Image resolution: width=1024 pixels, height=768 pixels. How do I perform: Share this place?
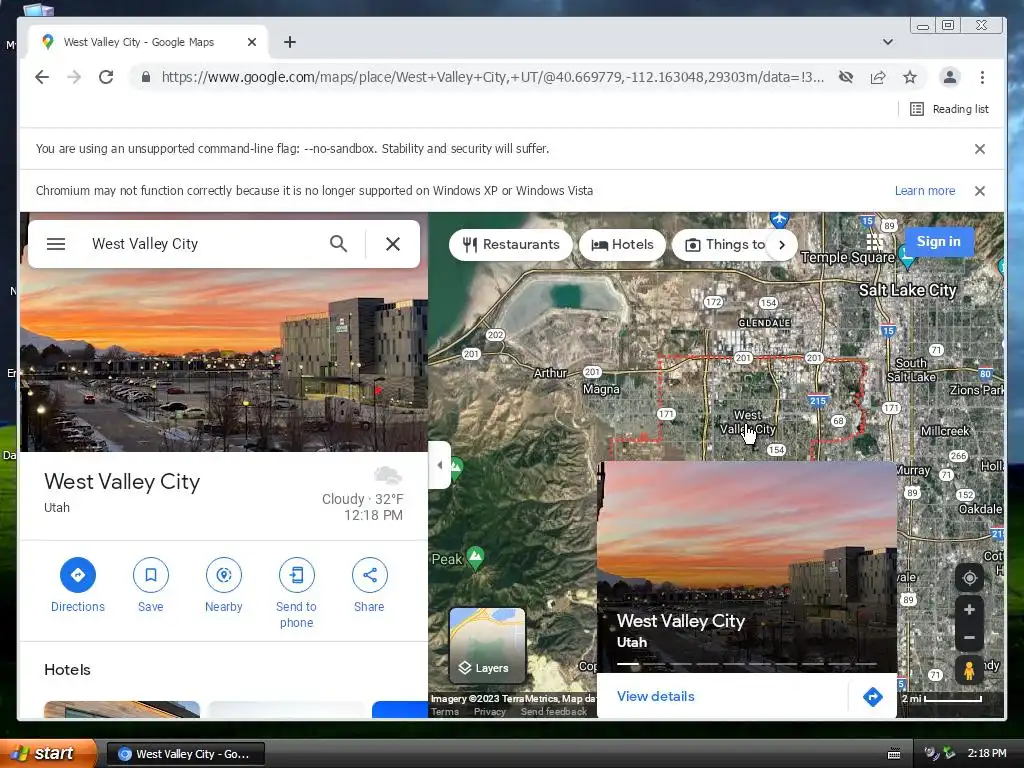pyautogui.click(x=370, y=575)
